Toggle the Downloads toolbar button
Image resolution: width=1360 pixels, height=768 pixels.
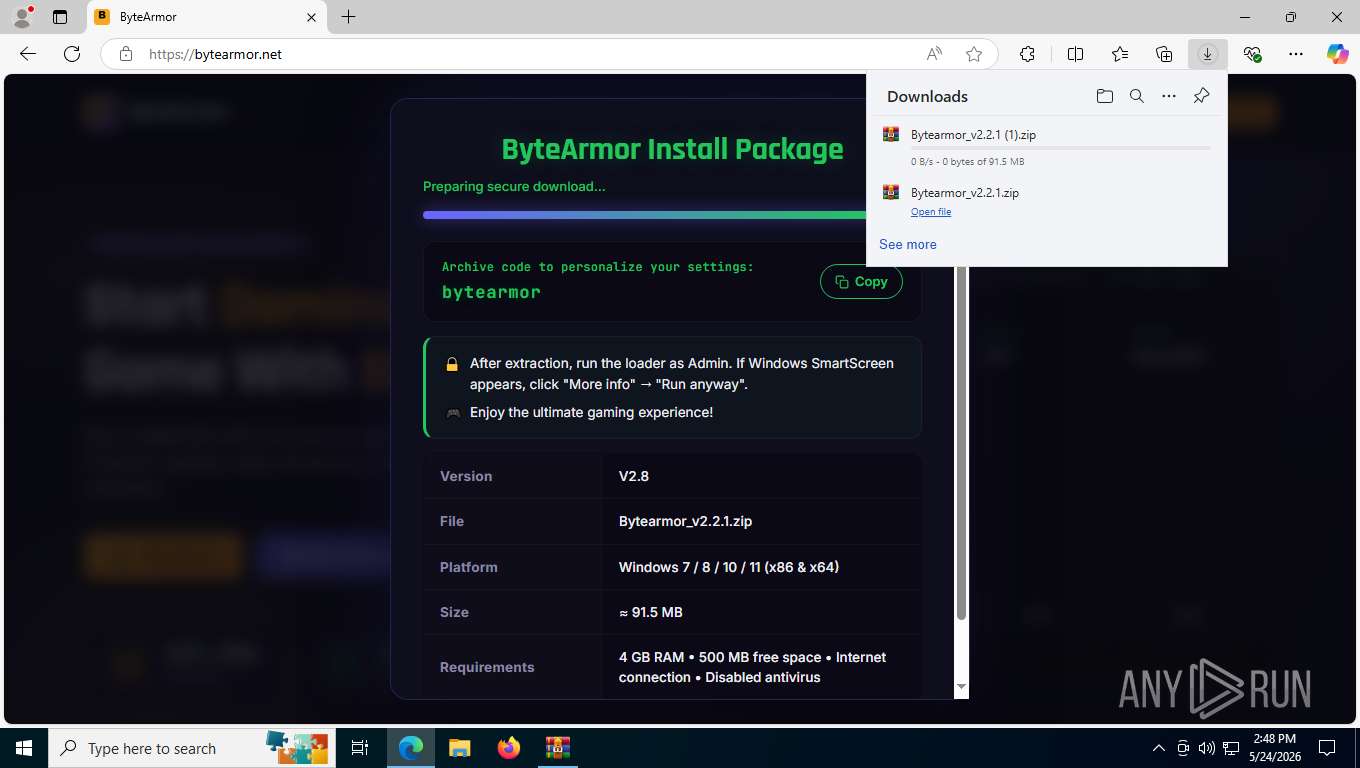1207,54
